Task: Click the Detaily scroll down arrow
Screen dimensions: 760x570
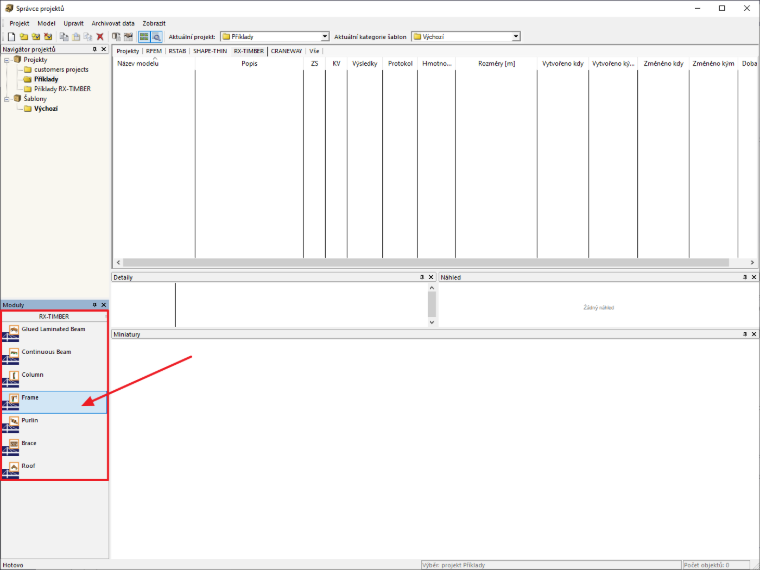Action: pos(432,322)
